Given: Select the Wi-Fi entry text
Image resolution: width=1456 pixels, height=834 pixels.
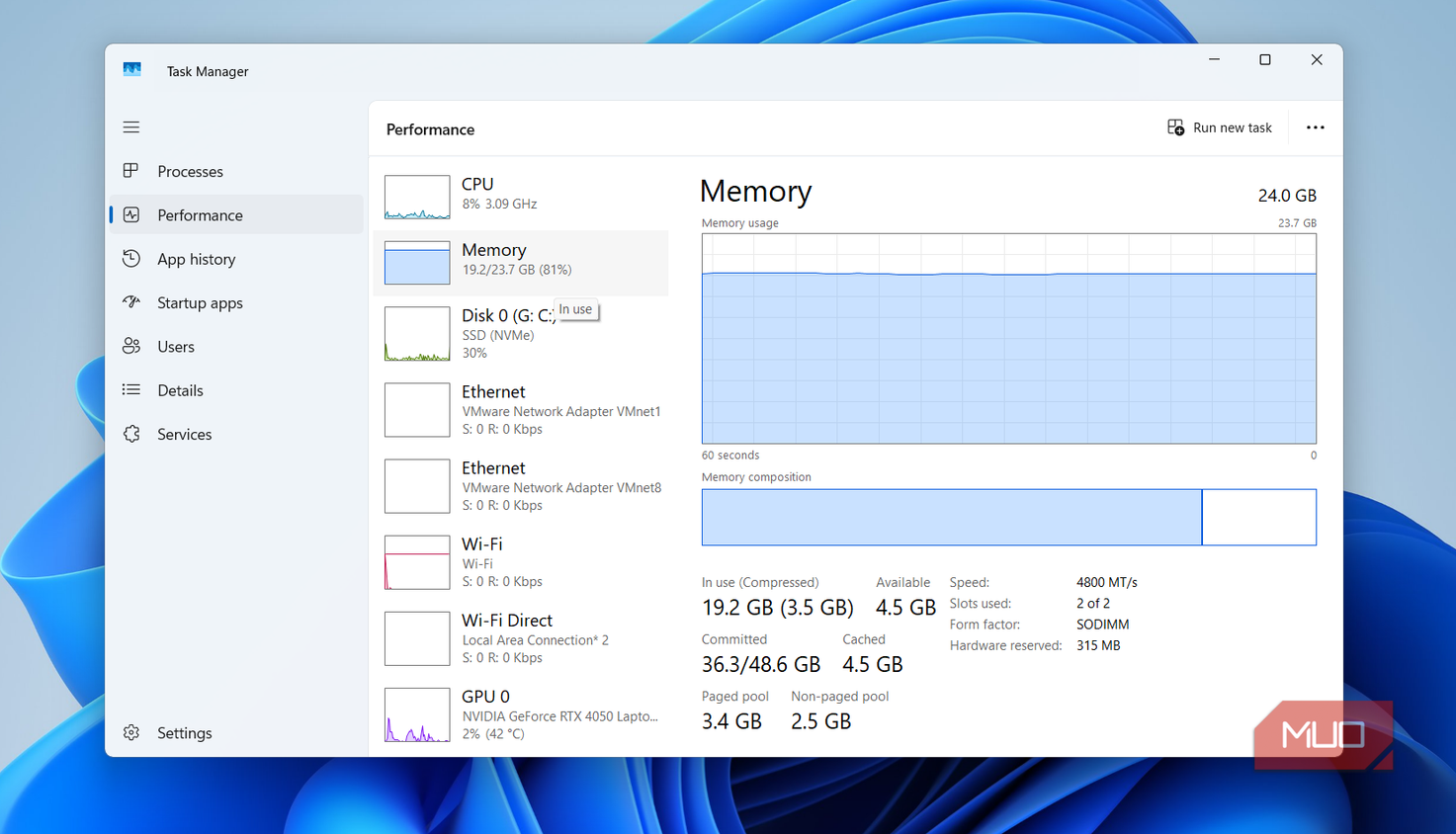Looking at the screenshot, I should point(502,562).
